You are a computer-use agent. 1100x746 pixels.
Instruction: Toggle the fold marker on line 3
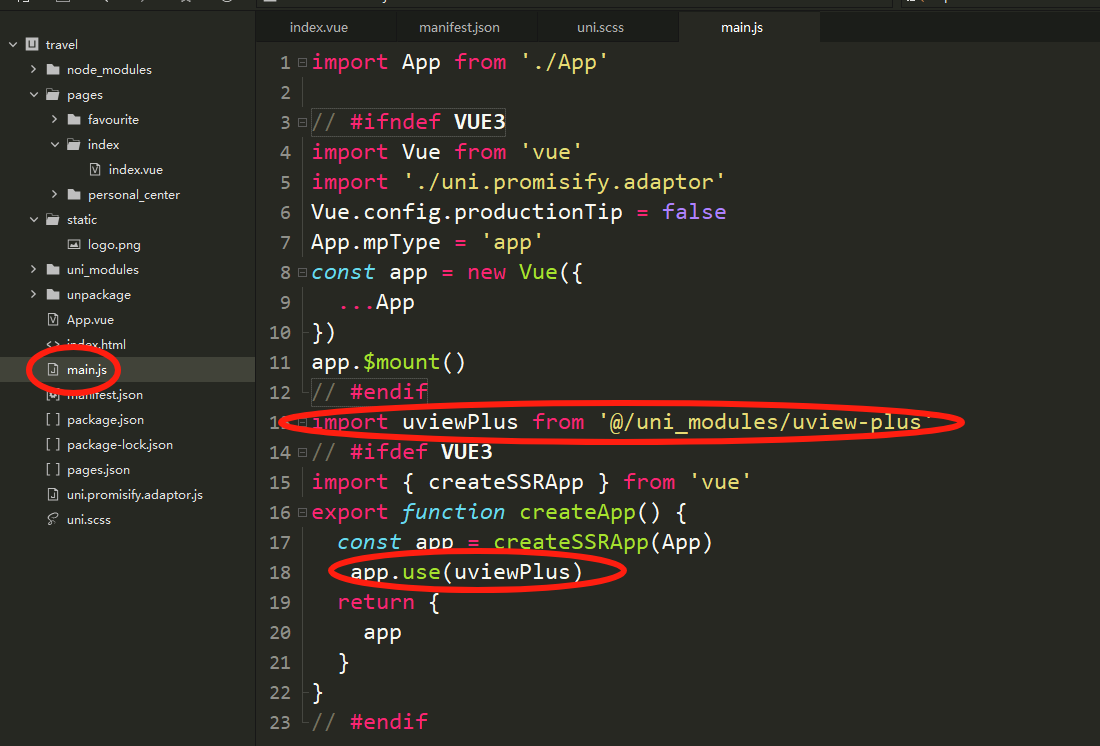(x=302, y=123)
